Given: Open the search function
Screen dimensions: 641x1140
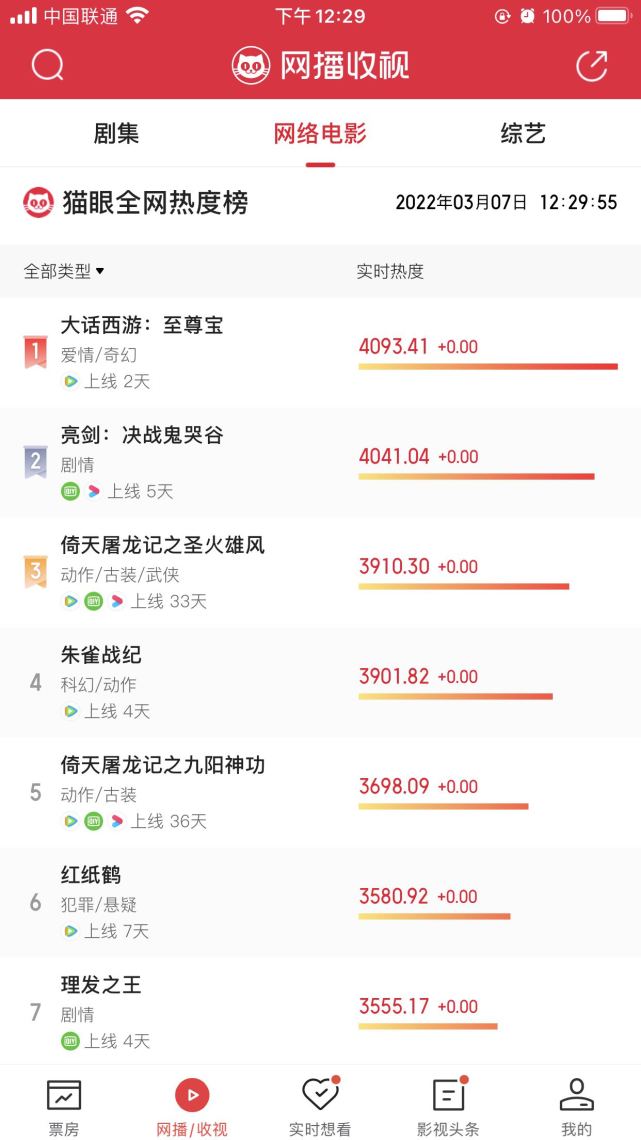Looking at the screenshot, I should click(46, 64).
